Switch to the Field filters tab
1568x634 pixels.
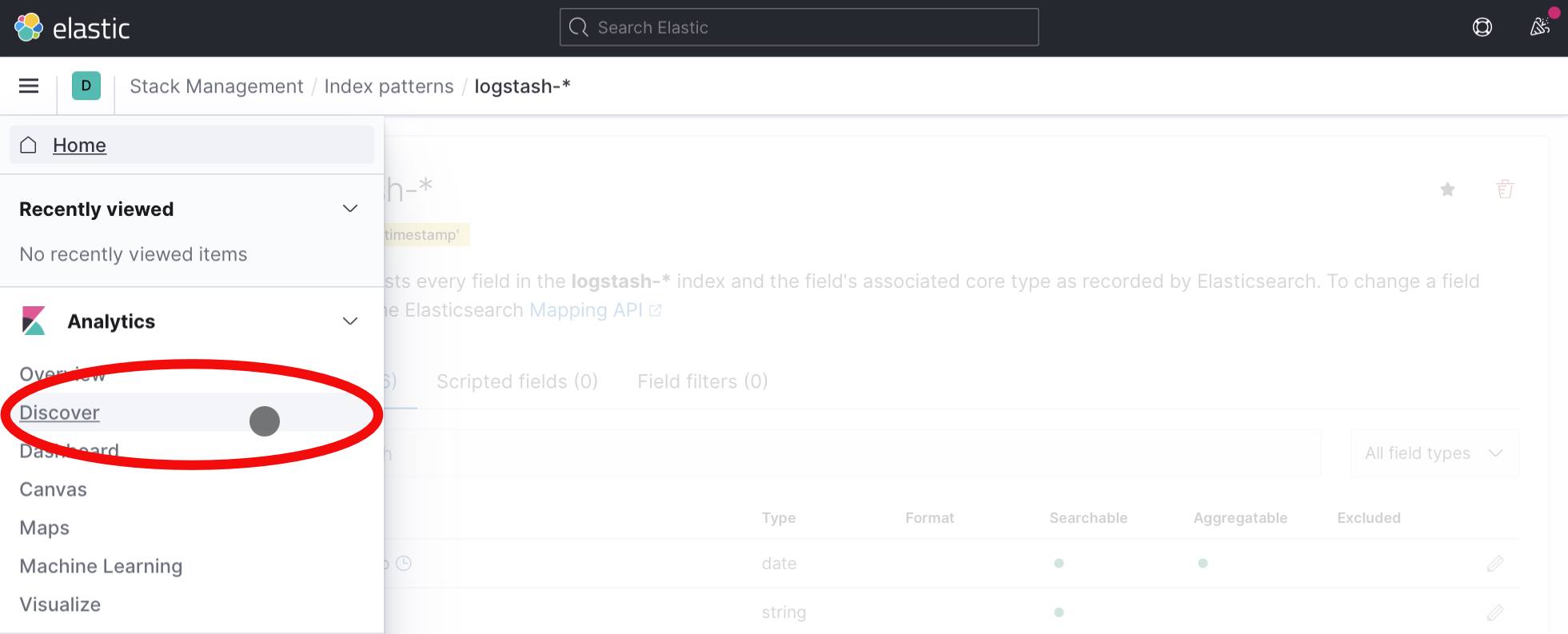pyautogui.click(x=702, y=381)
